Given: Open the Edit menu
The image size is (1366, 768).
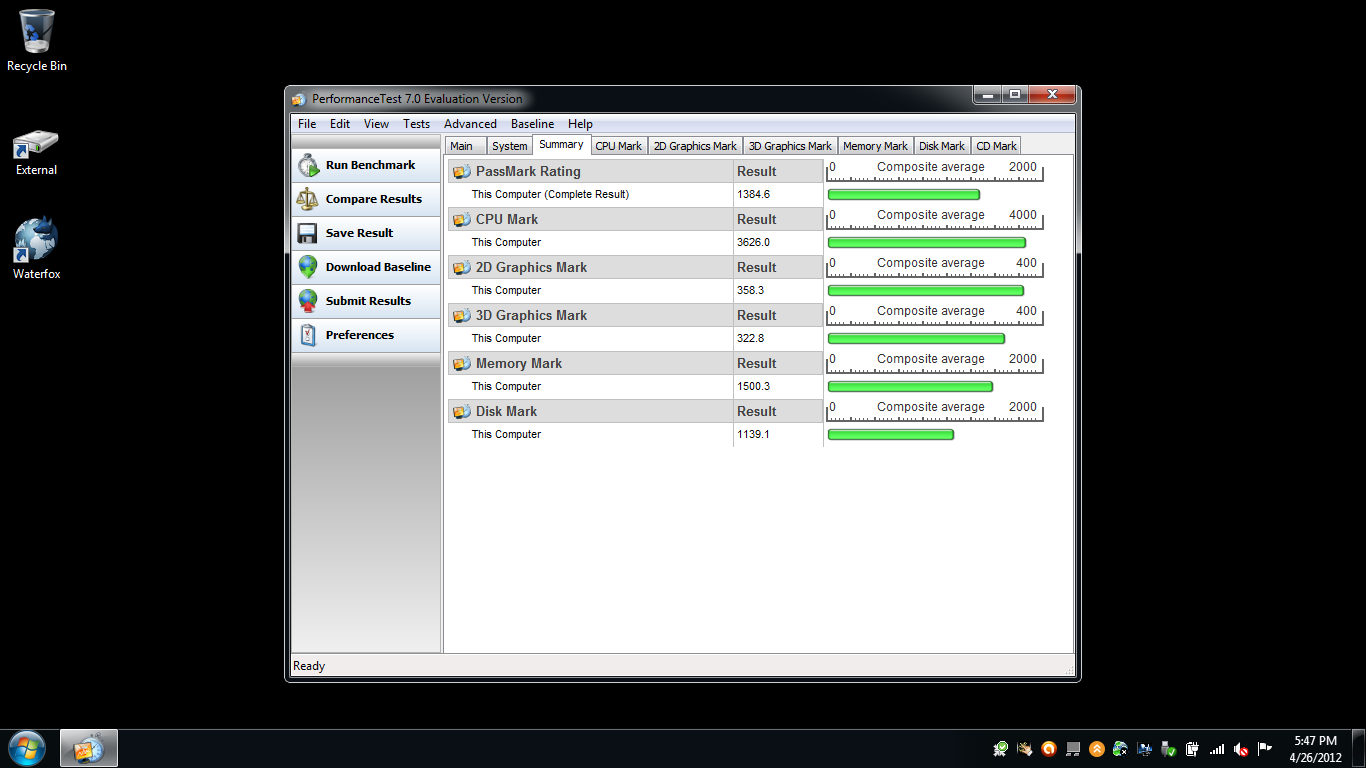Looking at the screenshot, I should pyautogui.click(x=340, y=124).
